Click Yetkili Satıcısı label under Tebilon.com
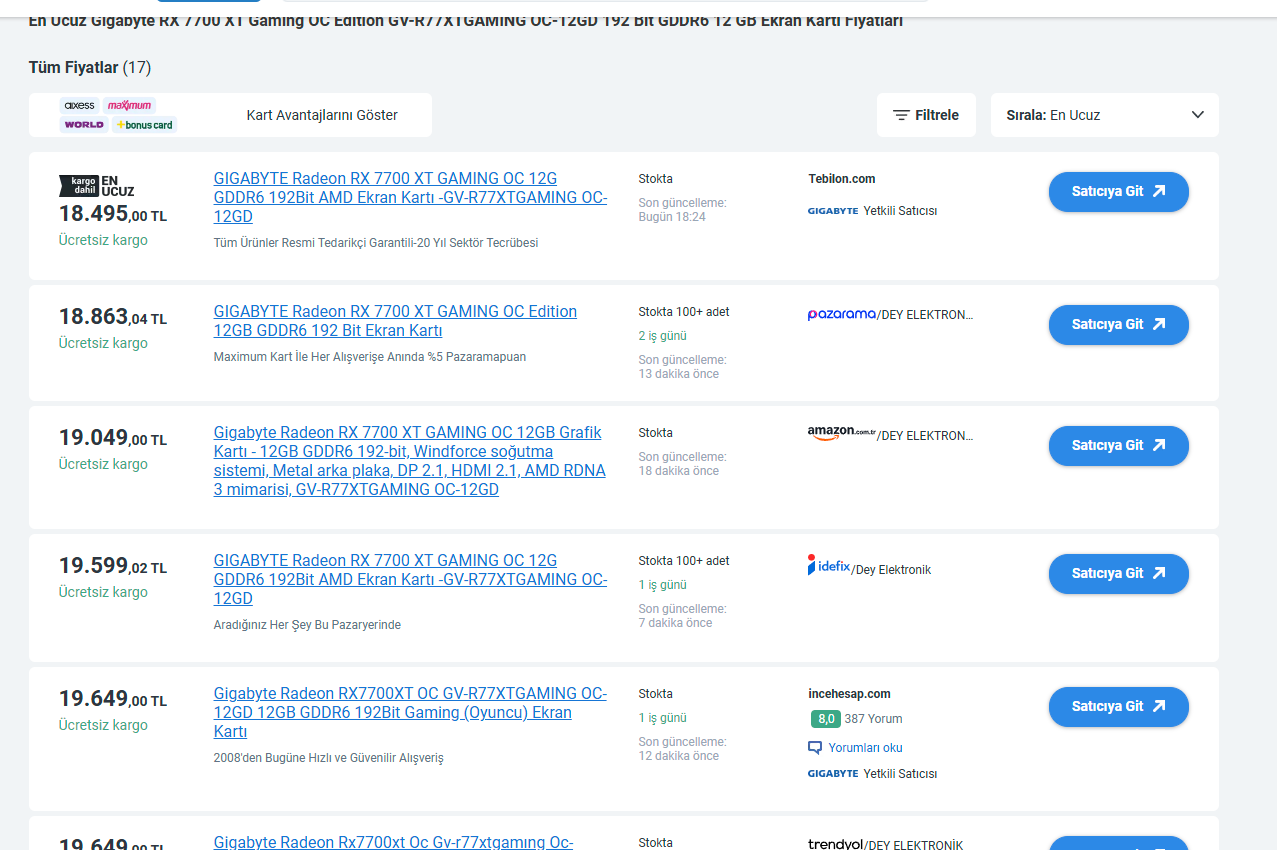Image resolution: width=1277 pixels, height=850 pixels. pos(900,211)
